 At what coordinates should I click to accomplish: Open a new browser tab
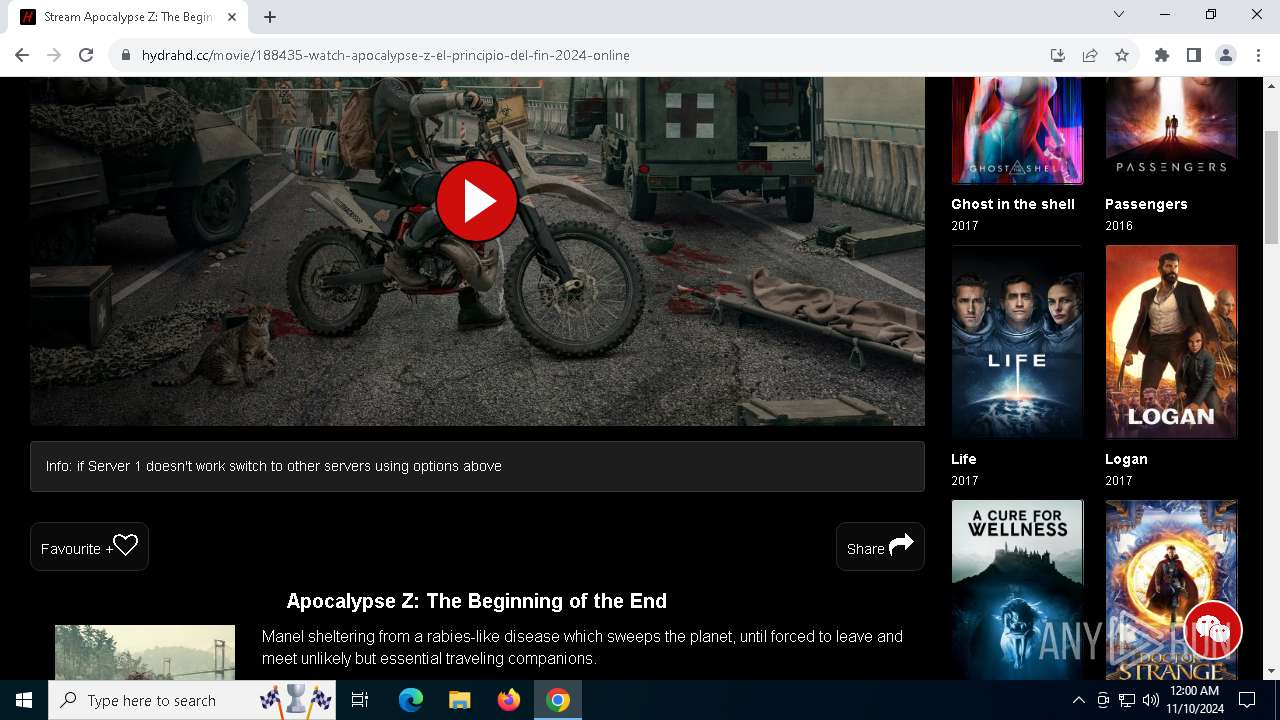(270, 17)
